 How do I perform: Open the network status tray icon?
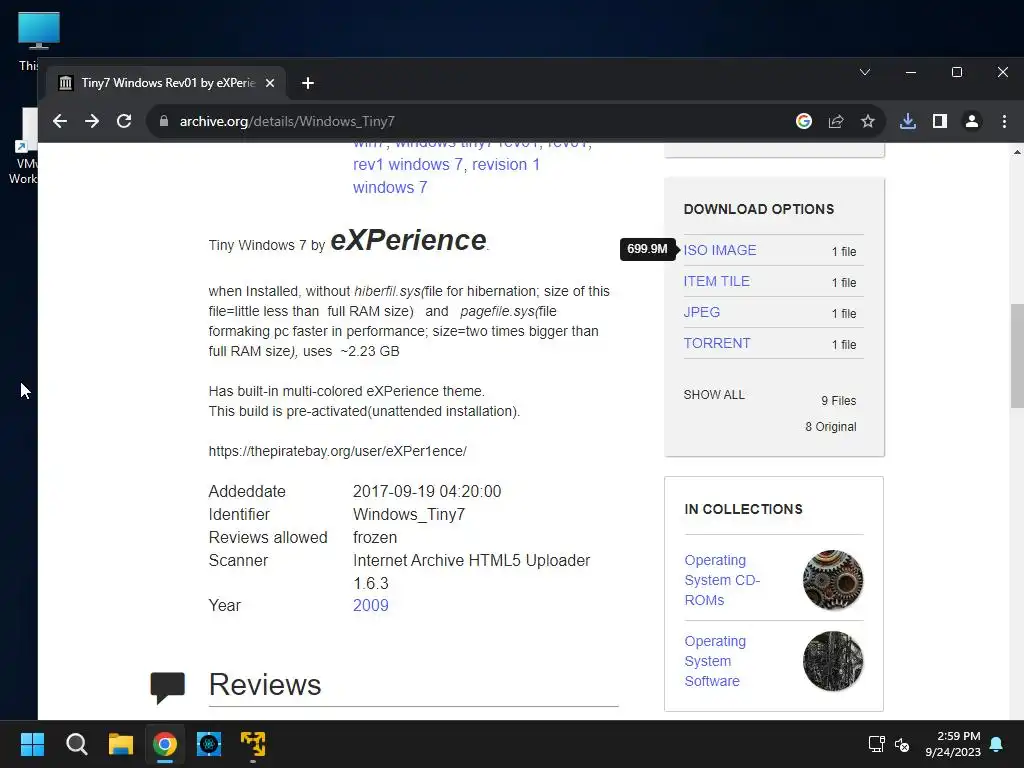(x=876, y=744)
